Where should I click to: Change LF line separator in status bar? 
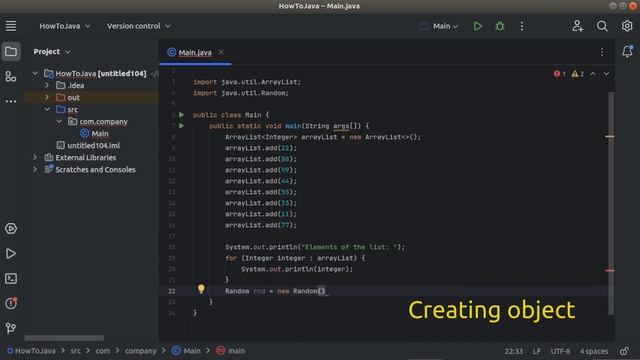coord(537,351)
